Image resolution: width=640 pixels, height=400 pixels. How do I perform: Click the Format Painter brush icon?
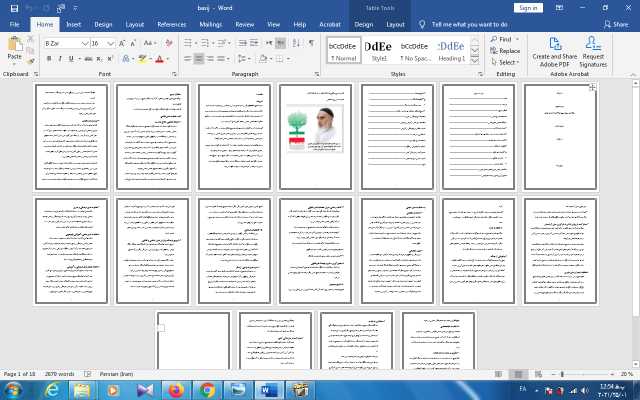pyautogui.click(x=32, y=61)
